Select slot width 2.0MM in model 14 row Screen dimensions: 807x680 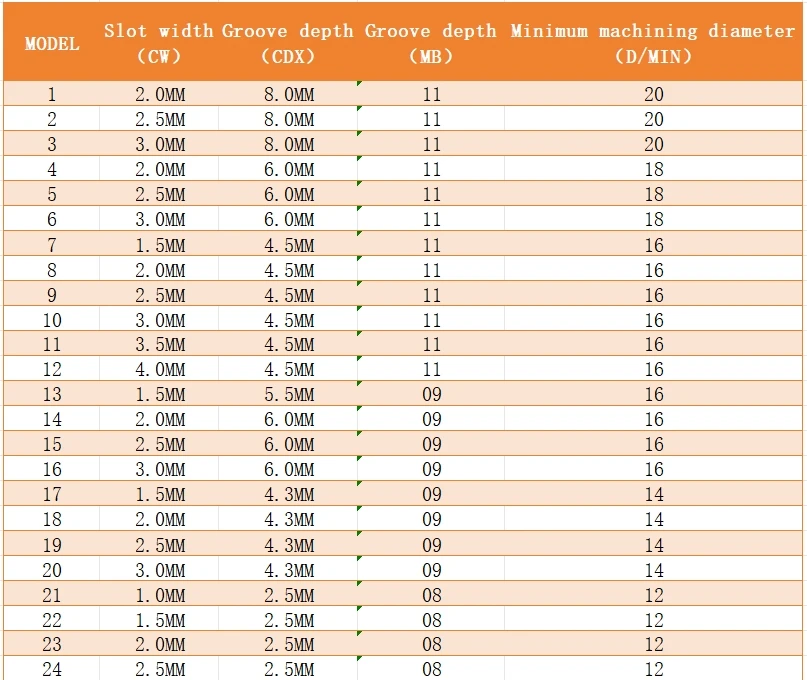160,420
